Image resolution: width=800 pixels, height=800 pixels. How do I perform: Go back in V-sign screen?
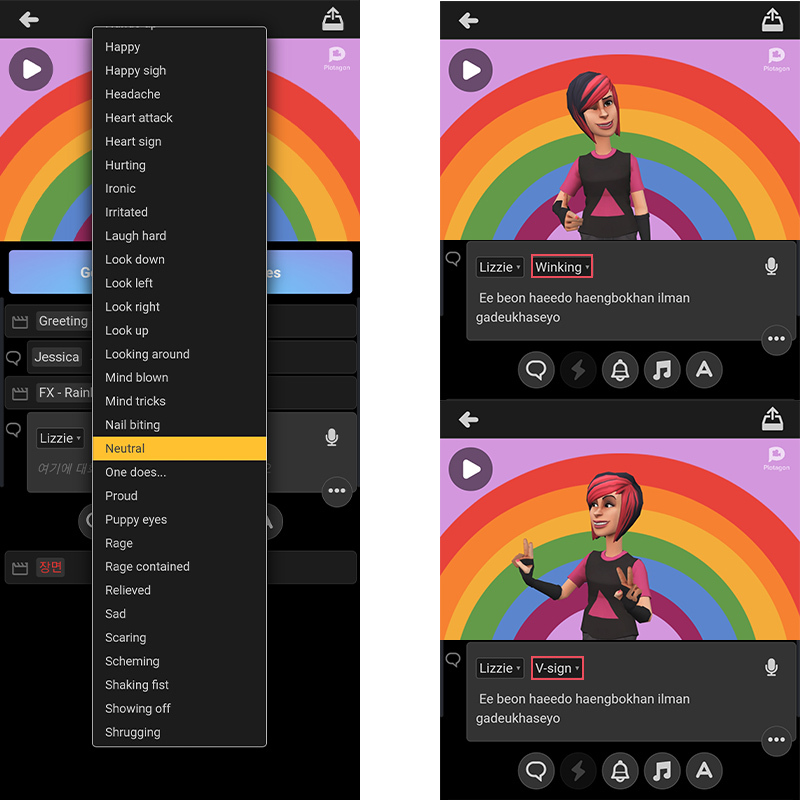[x=468, y=420]
